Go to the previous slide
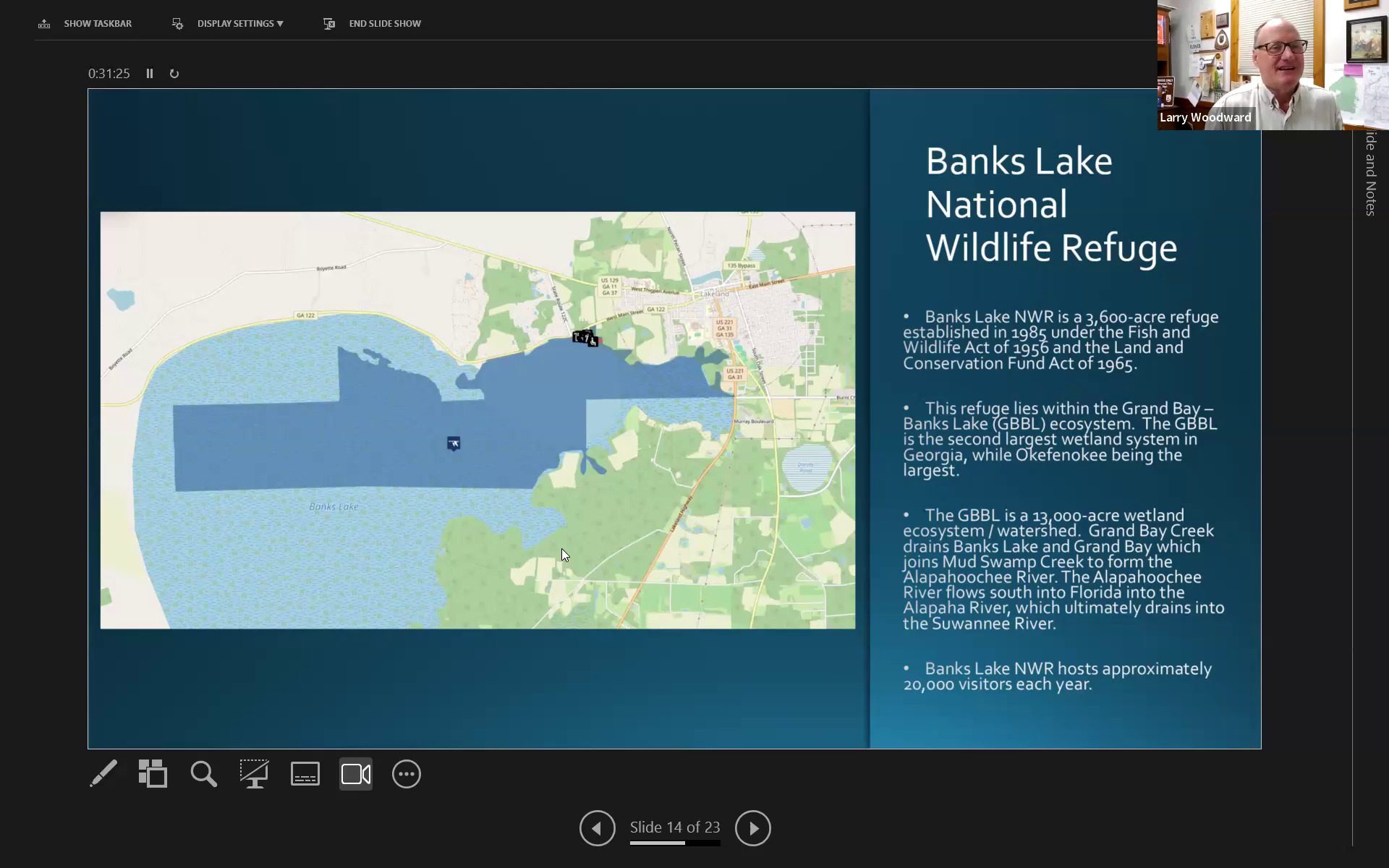1389x868 pixels. coord(598,827)
